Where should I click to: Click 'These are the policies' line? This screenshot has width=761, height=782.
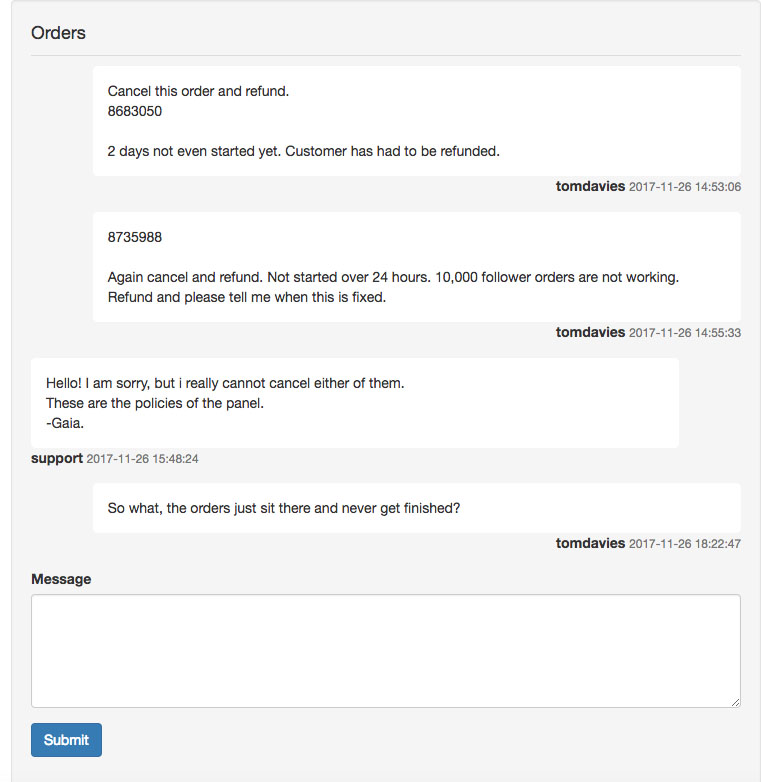coord(155,403)
